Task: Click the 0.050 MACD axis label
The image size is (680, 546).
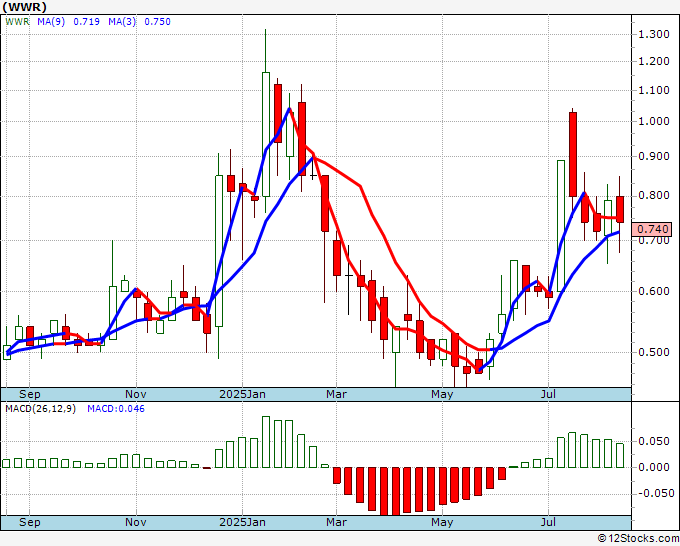Action: (x=654, y=441)
